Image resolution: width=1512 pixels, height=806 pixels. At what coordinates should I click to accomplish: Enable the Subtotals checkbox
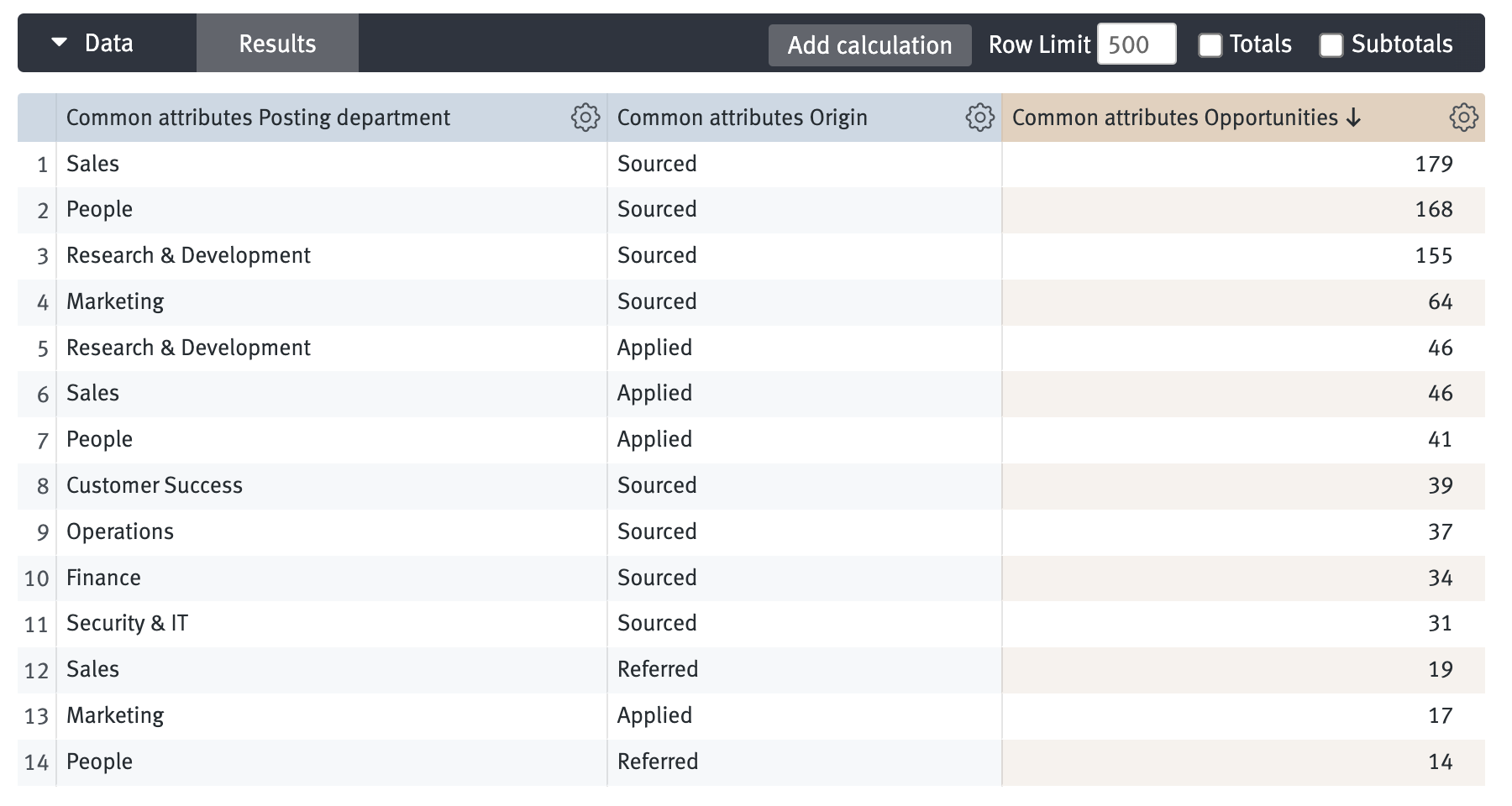pos(1331,44)
